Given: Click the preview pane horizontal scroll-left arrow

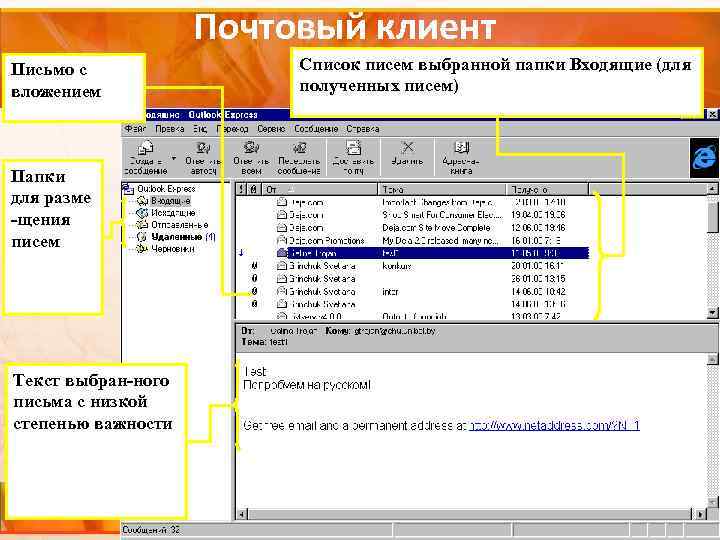Looking at the screenshot, I should click(242, 514).
